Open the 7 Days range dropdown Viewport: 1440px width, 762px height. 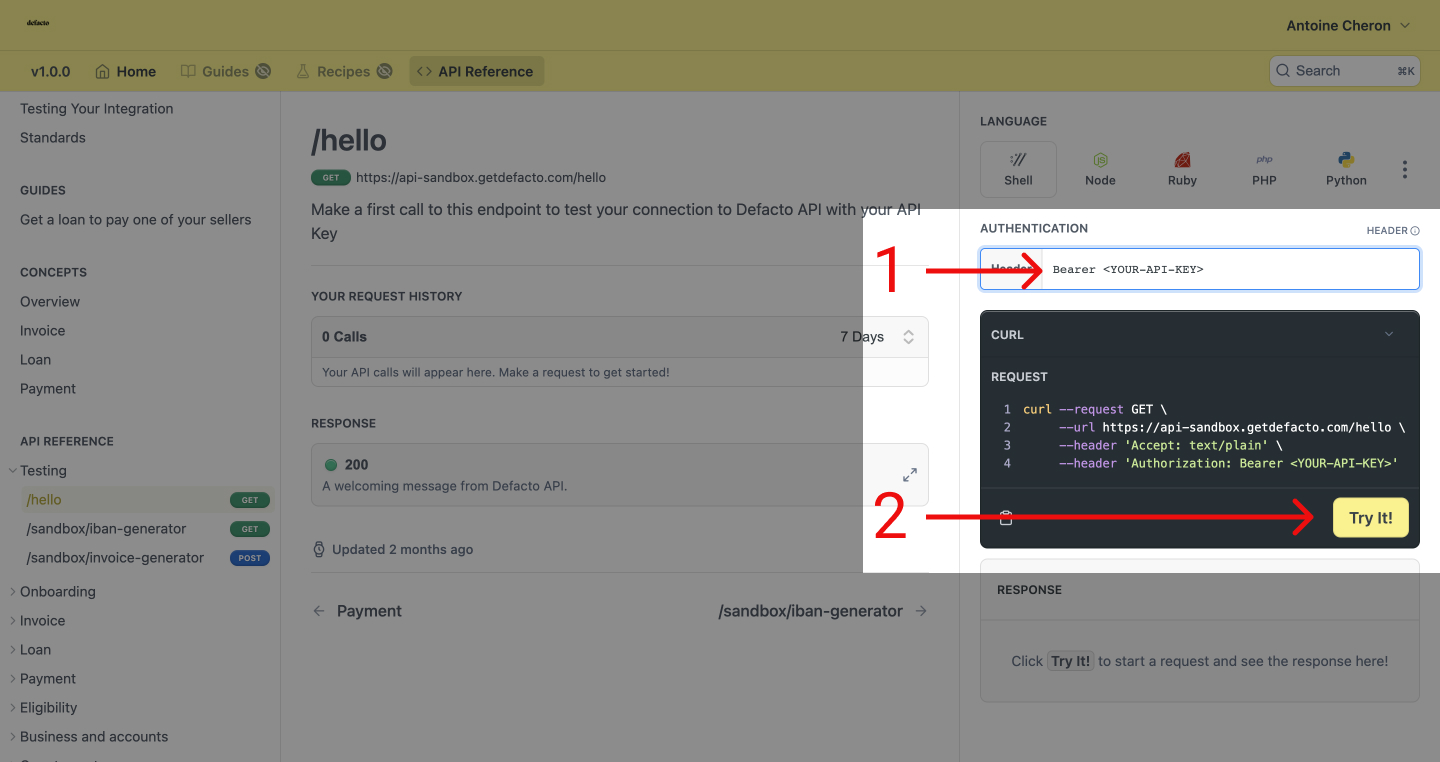coord(878,337)
